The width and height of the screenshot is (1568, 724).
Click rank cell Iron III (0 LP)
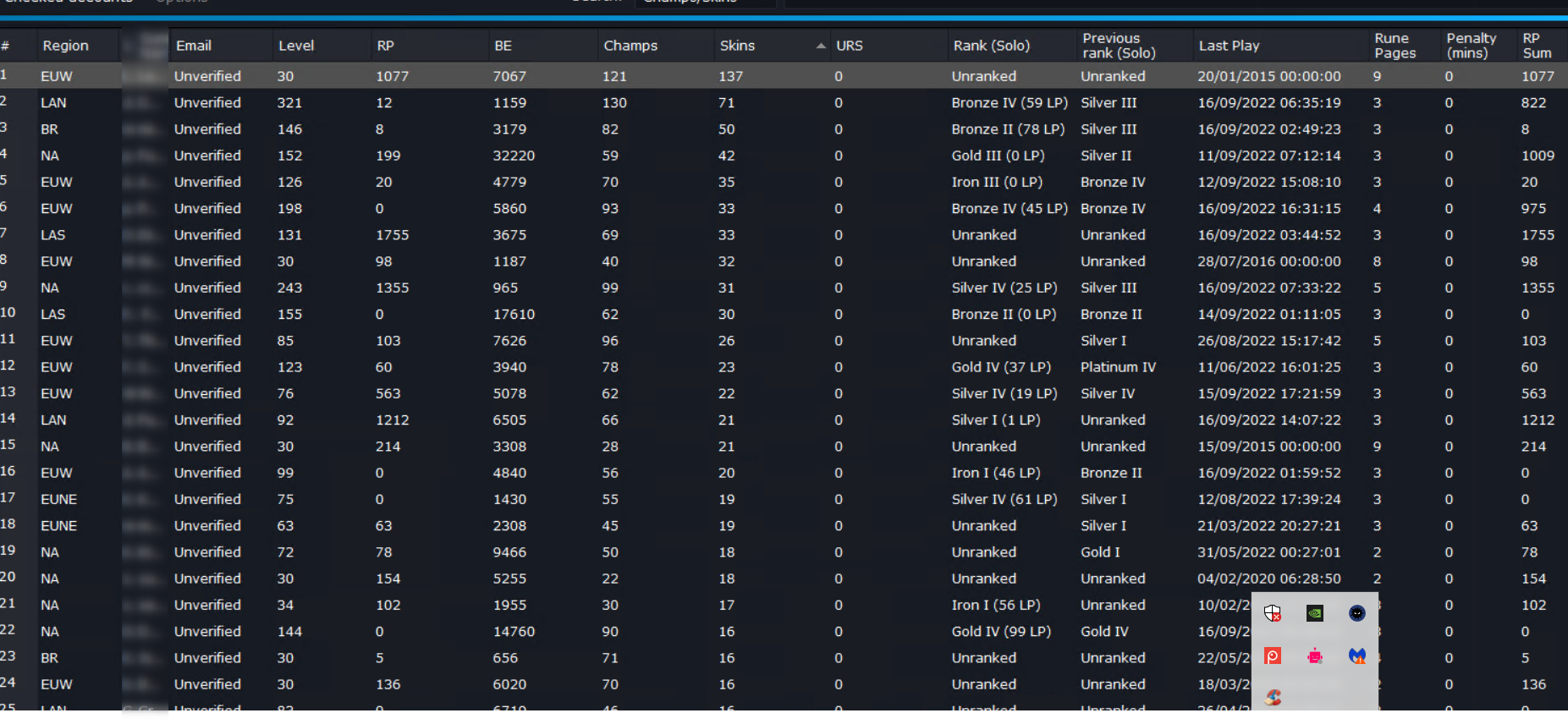click(997, 182)
